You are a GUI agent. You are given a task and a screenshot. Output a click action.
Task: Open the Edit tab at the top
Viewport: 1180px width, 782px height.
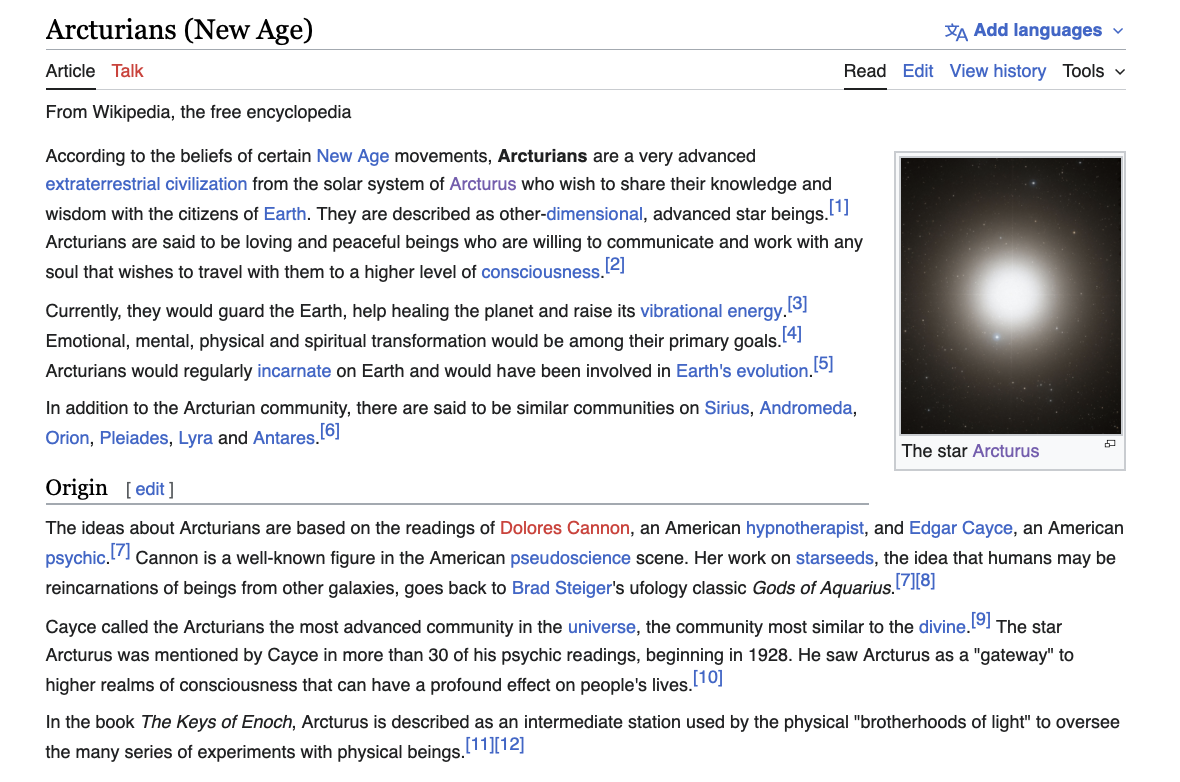coord(918,72)
